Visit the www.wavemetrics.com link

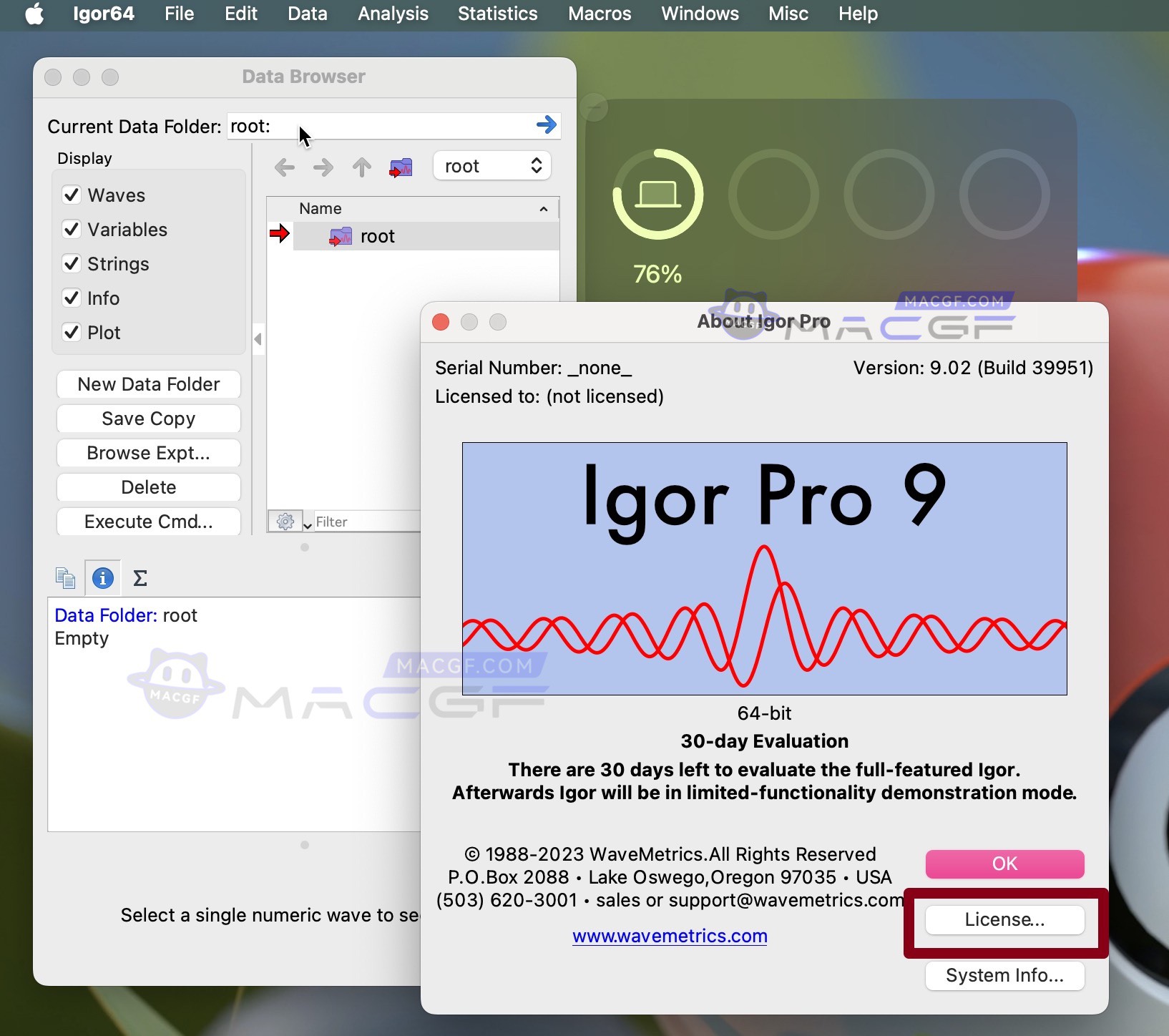(x=670, y=935)
